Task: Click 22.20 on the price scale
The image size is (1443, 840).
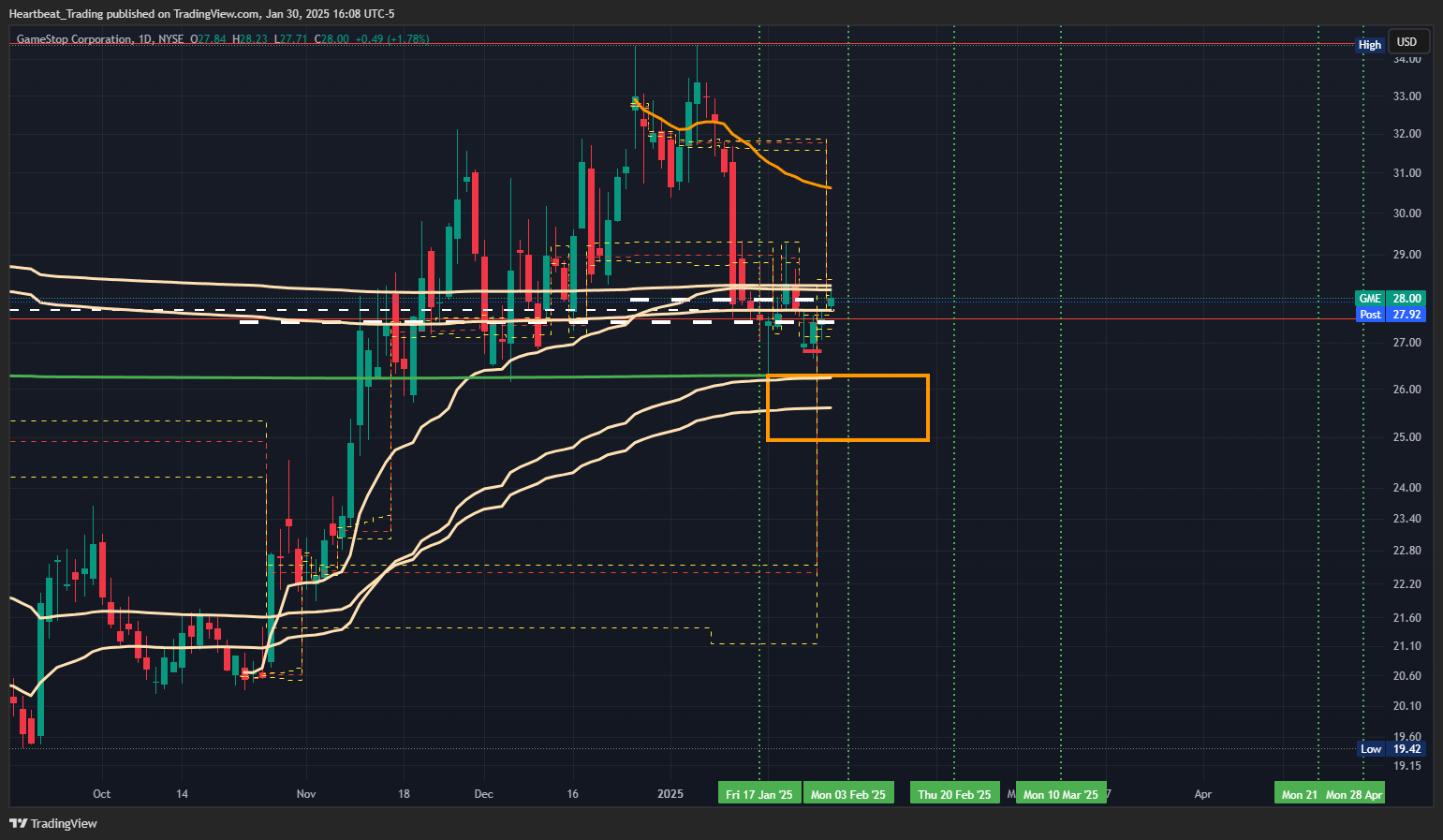Action: (1407, 584)
